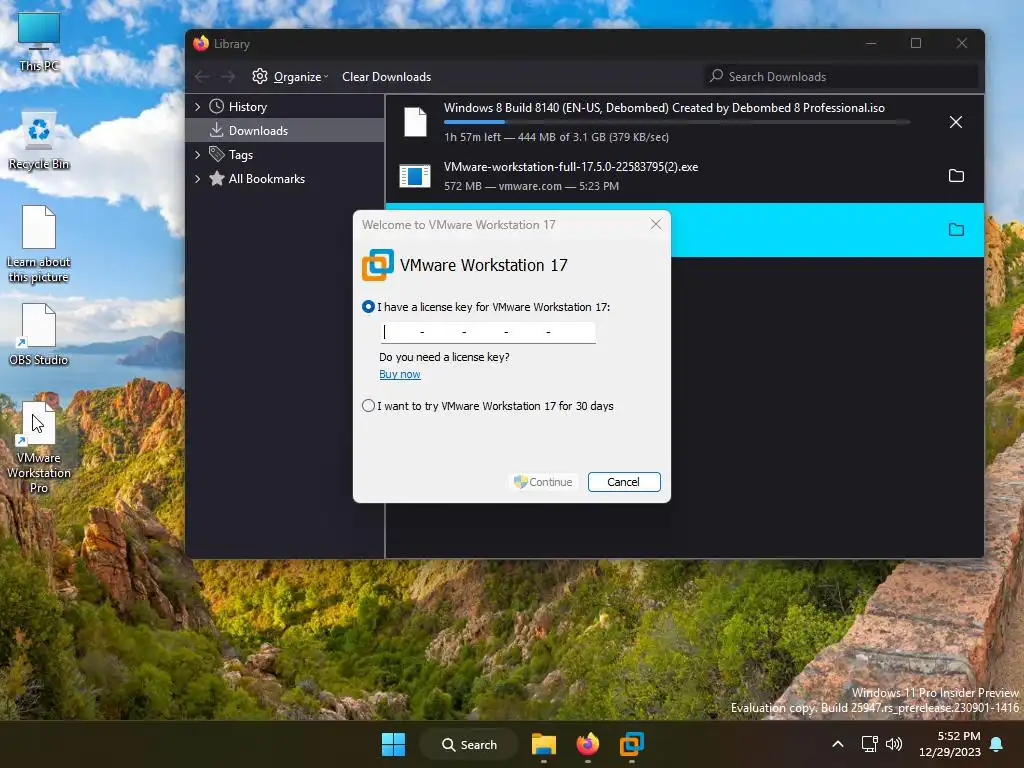The width and height of the screenshot is (1024, 768).
Task: Click the VMware installer exe file icon
Action: pos(415,176)
